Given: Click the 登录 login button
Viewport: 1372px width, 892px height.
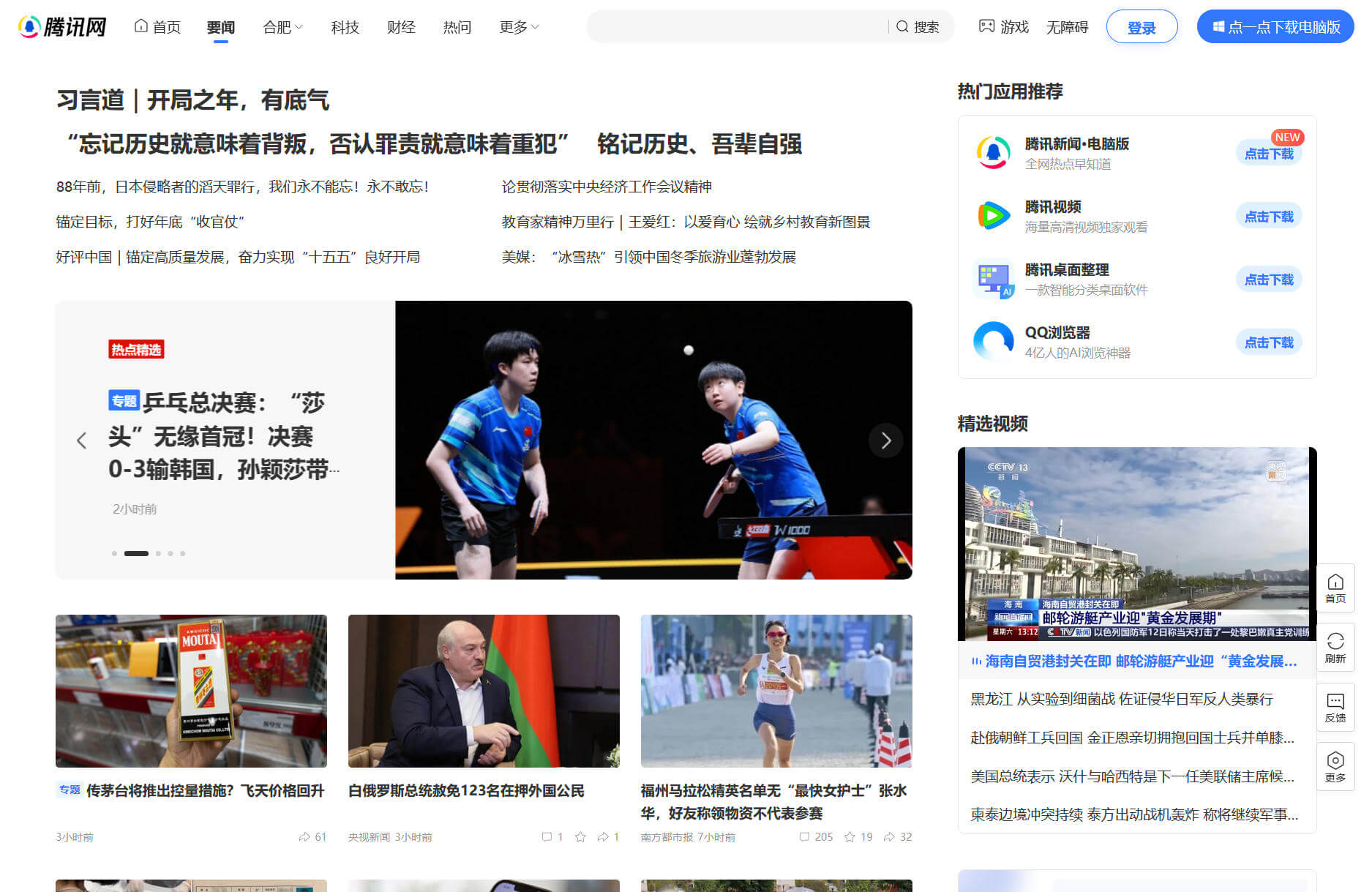Looking at the screenshot, I should tap(1141, 27).
